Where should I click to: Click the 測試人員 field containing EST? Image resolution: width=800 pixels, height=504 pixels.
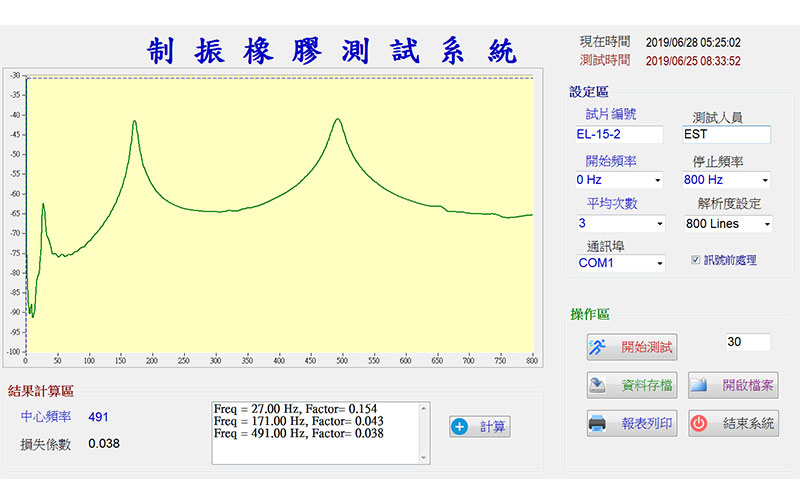pos(725,134)
